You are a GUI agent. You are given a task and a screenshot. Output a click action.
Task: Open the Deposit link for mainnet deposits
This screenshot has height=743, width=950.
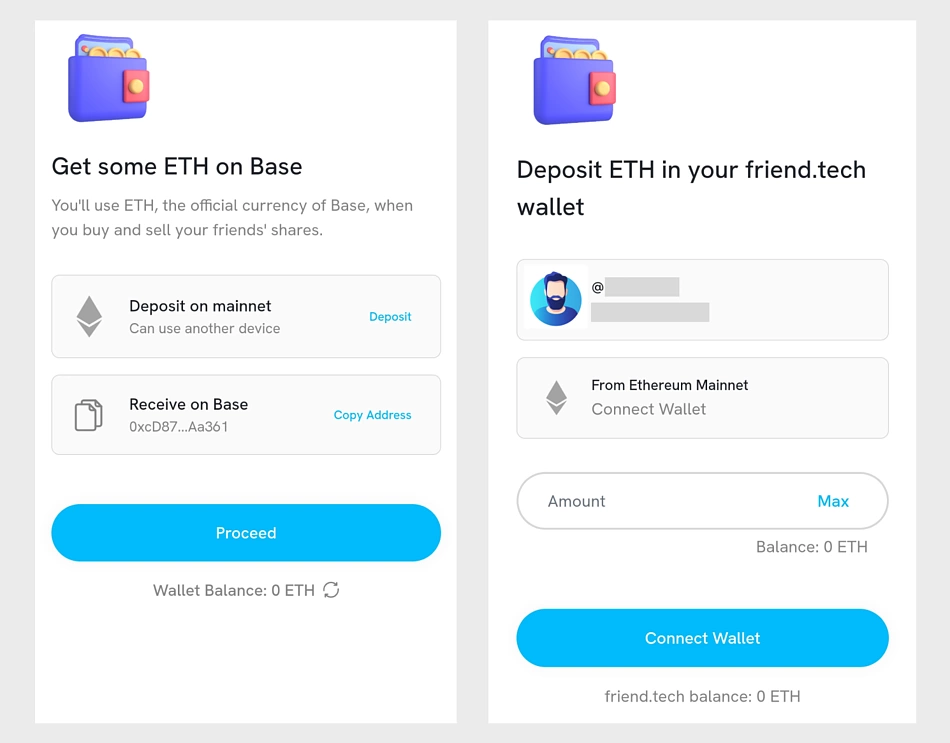[x=390, y=316]
